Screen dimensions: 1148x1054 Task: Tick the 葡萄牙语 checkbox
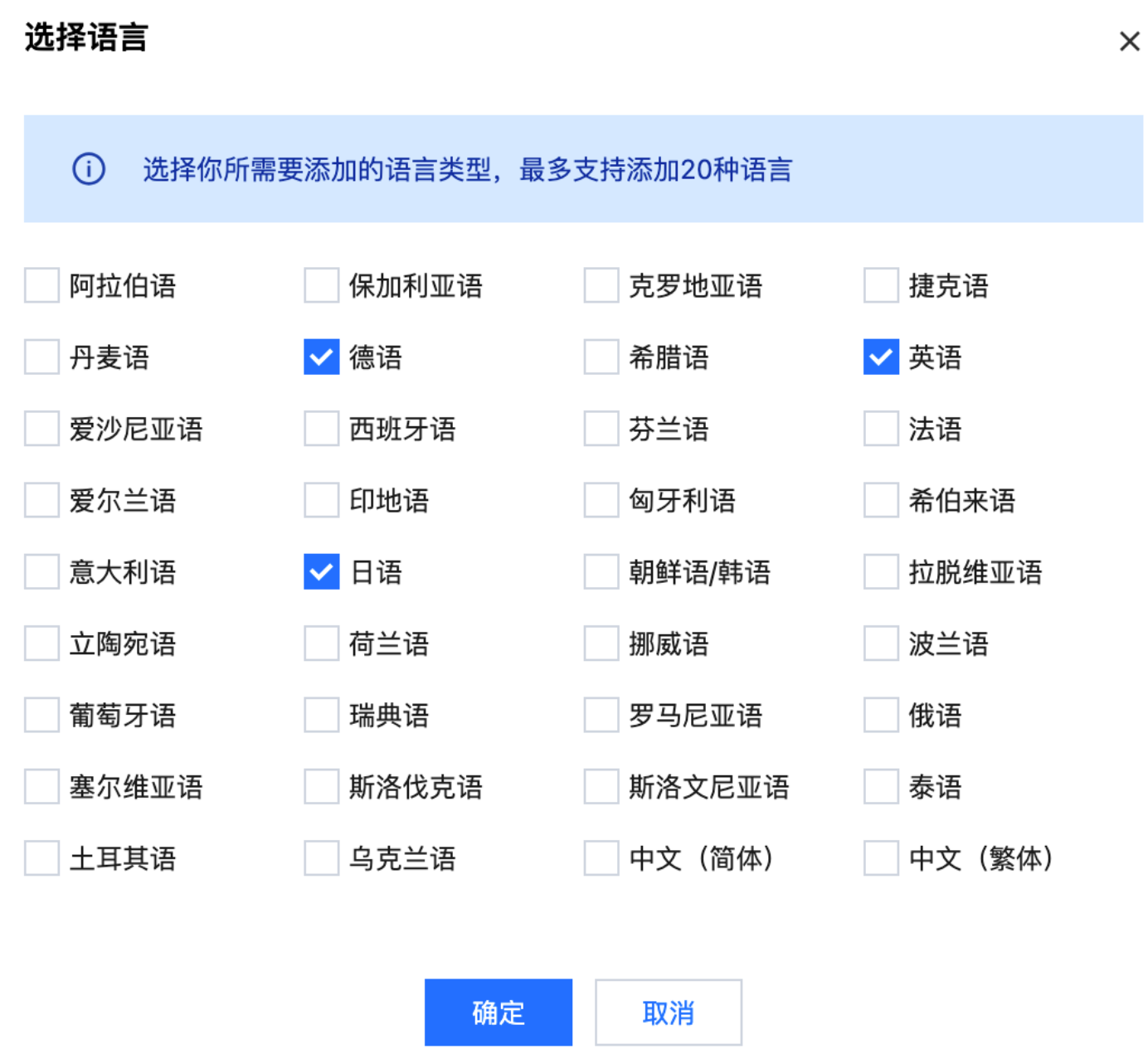[41, 715]
